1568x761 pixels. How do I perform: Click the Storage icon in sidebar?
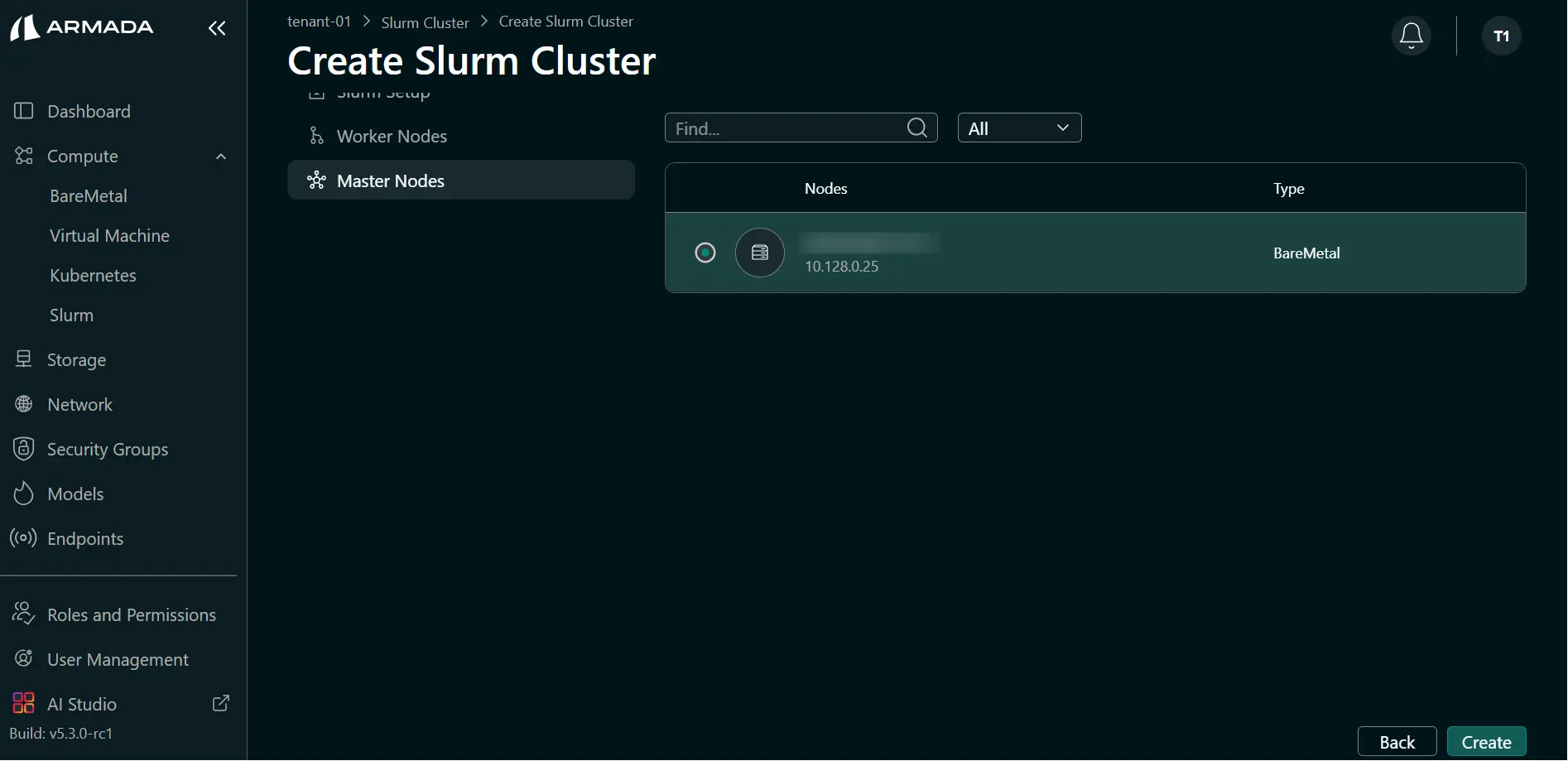tap(24, 359)
